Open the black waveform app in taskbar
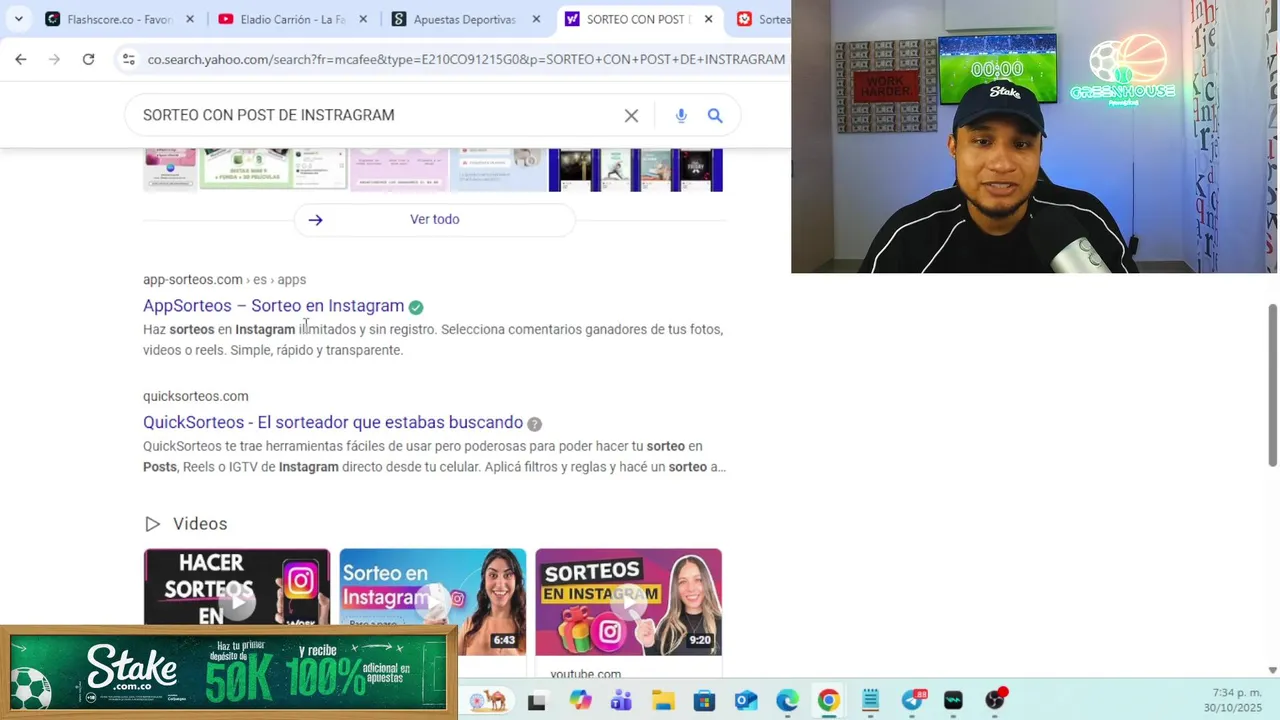1280x720 pixels. (x=953, y=700)
